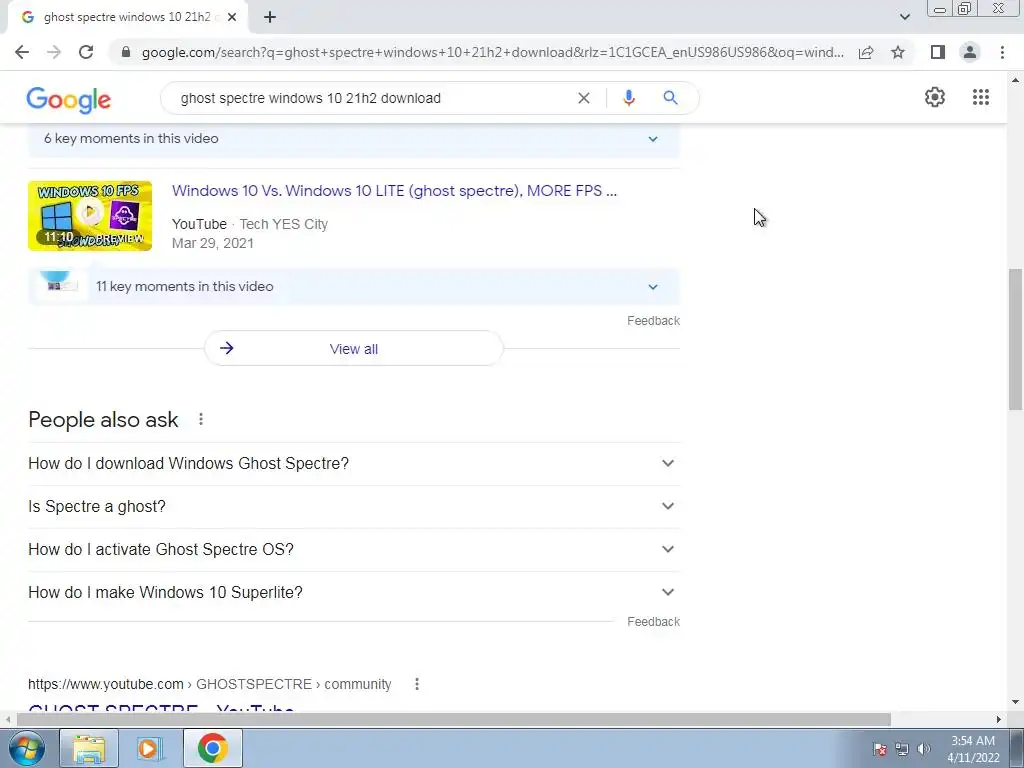Select the ghost spectre windows 10 21h2 tab

coord(127,18)
